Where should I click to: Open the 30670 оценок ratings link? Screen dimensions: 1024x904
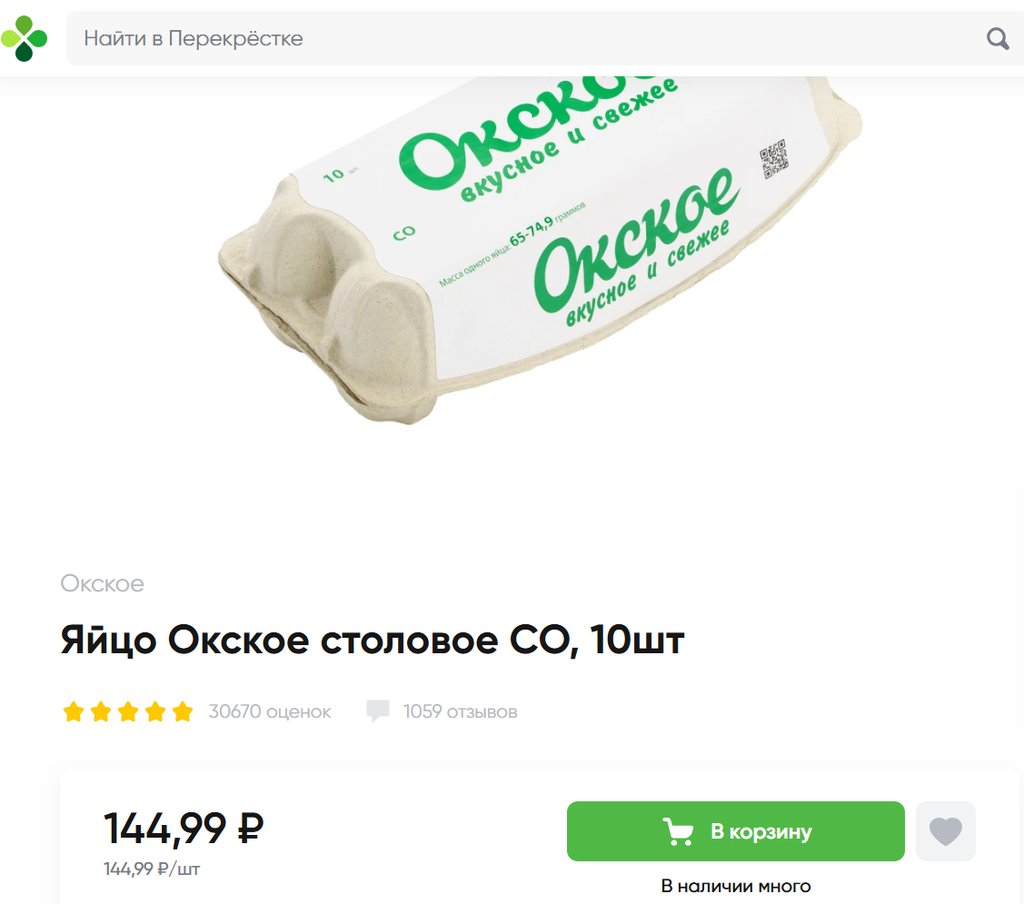[270, 711]
